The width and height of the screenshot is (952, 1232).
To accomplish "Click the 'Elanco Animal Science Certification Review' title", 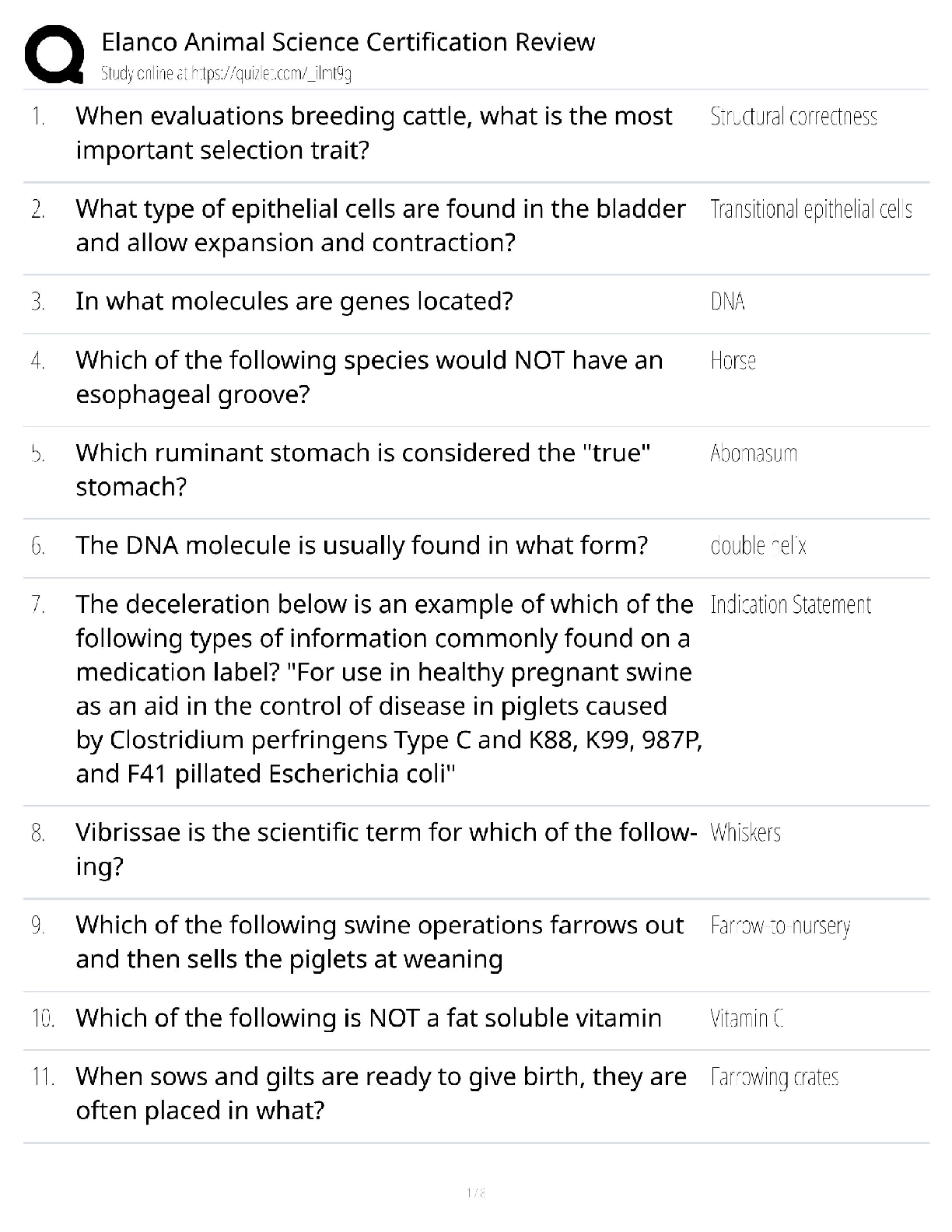I will [348, 41].
